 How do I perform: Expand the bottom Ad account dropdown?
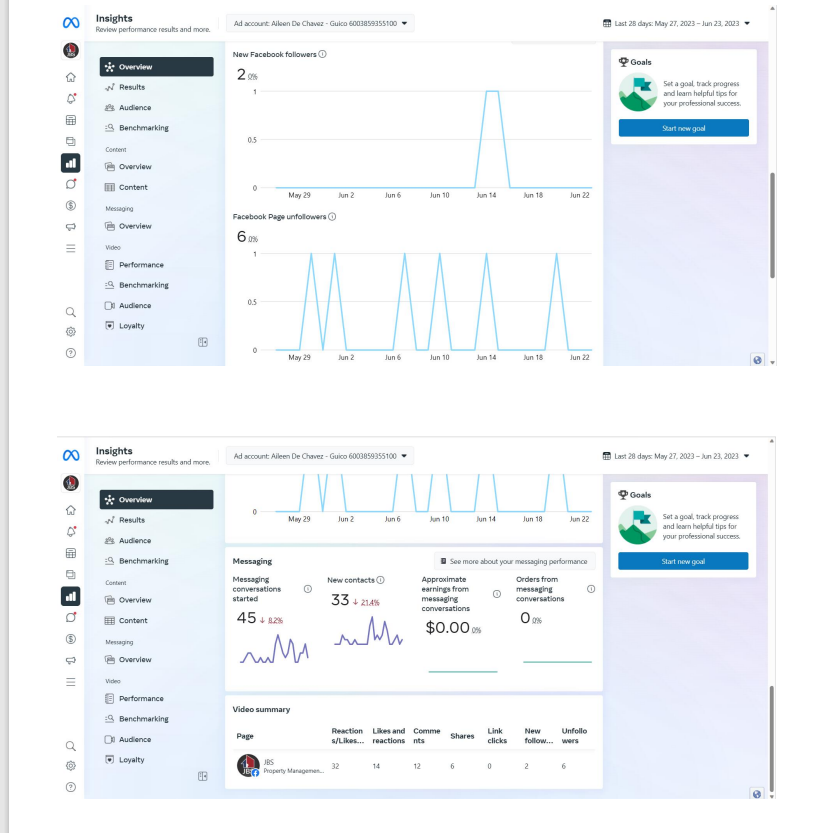tap(320, 456)
